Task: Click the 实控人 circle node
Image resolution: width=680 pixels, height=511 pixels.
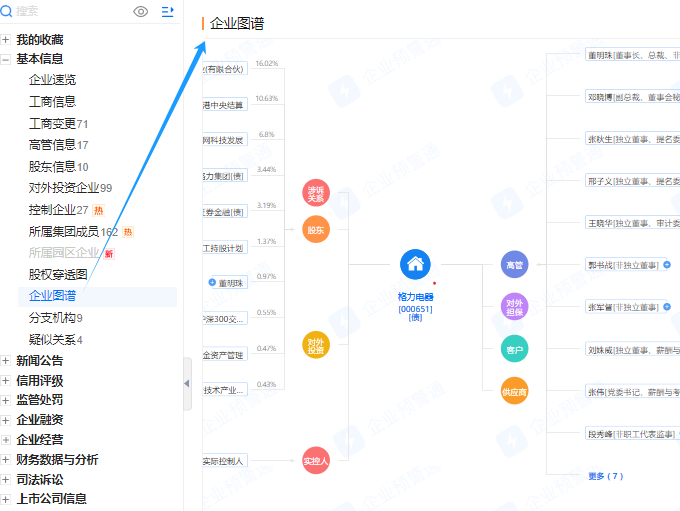Action: 316,461
